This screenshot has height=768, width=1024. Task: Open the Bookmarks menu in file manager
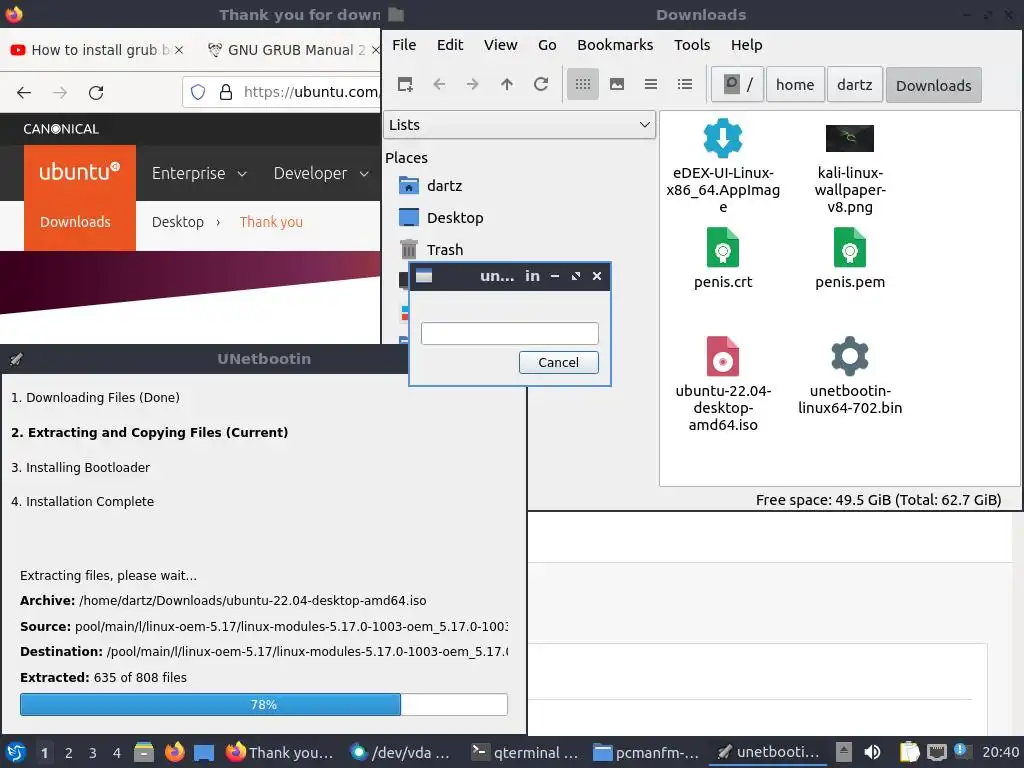pyautogui.click(x=615, y=45)
